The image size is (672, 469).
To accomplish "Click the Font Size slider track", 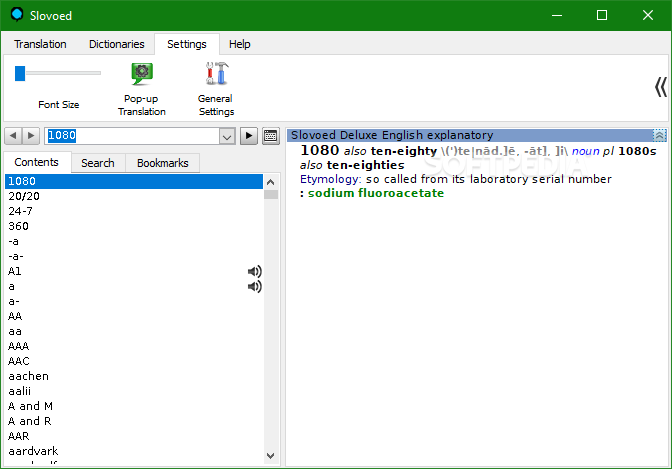I will [x=63, y=73].
